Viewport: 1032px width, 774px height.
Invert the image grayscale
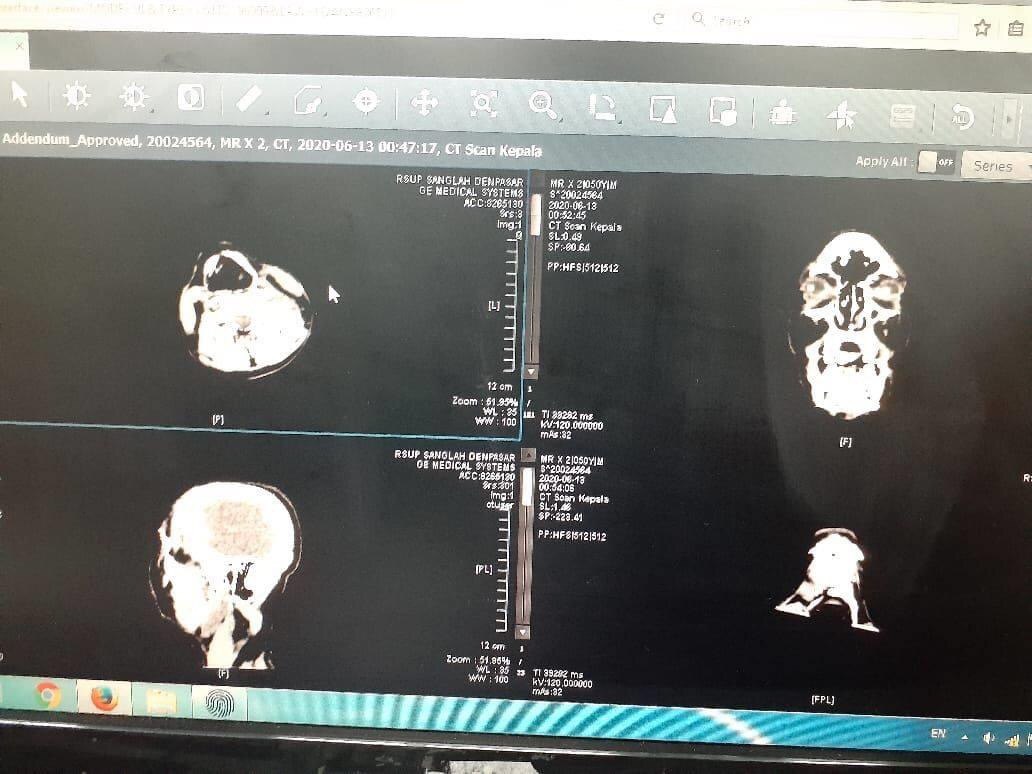coord(191,98)
